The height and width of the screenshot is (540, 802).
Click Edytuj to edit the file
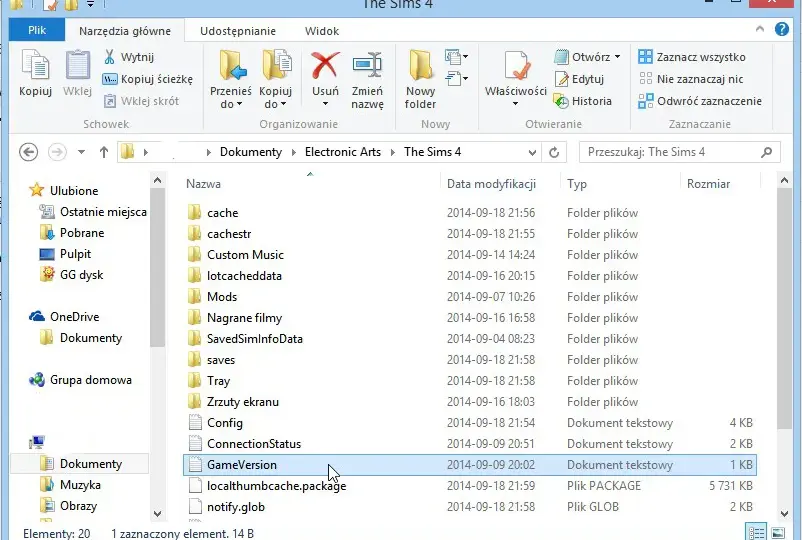(x=579, y=79)
